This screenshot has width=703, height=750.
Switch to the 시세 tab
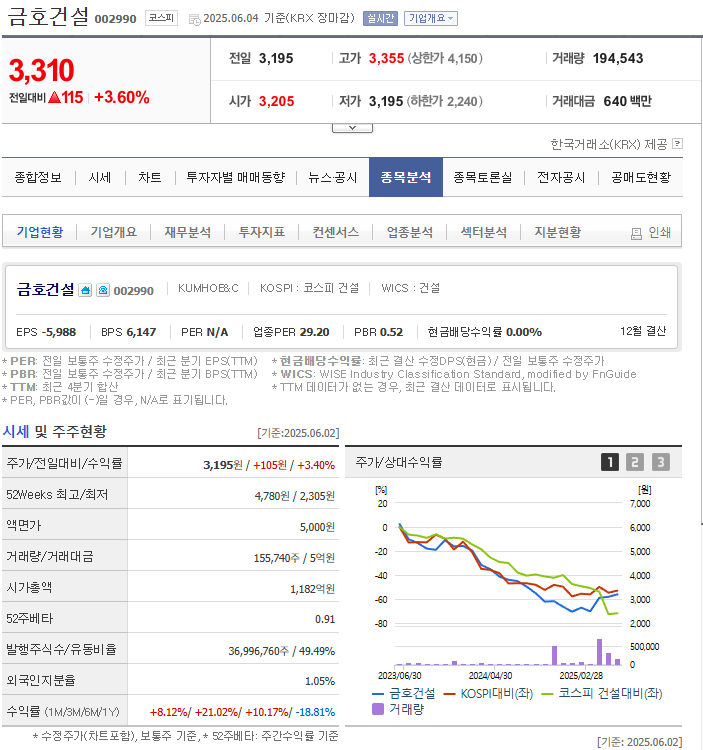coord(99,177)
